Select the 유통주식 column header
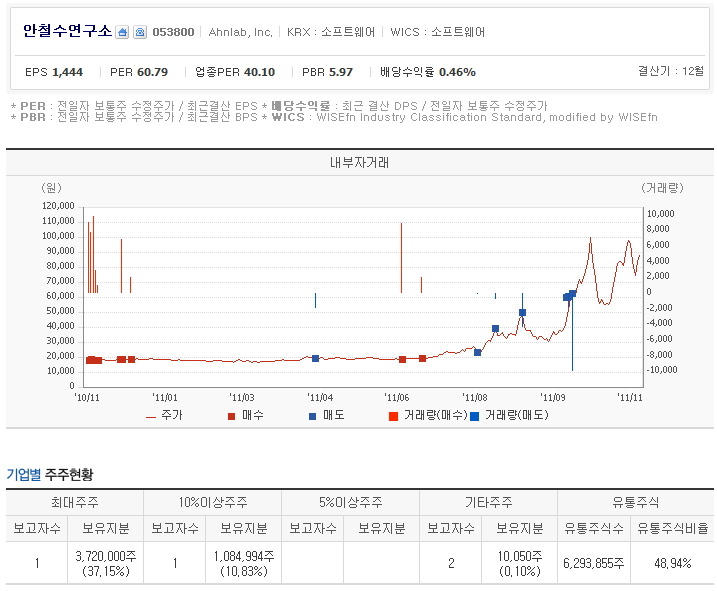 coord(635,502)
